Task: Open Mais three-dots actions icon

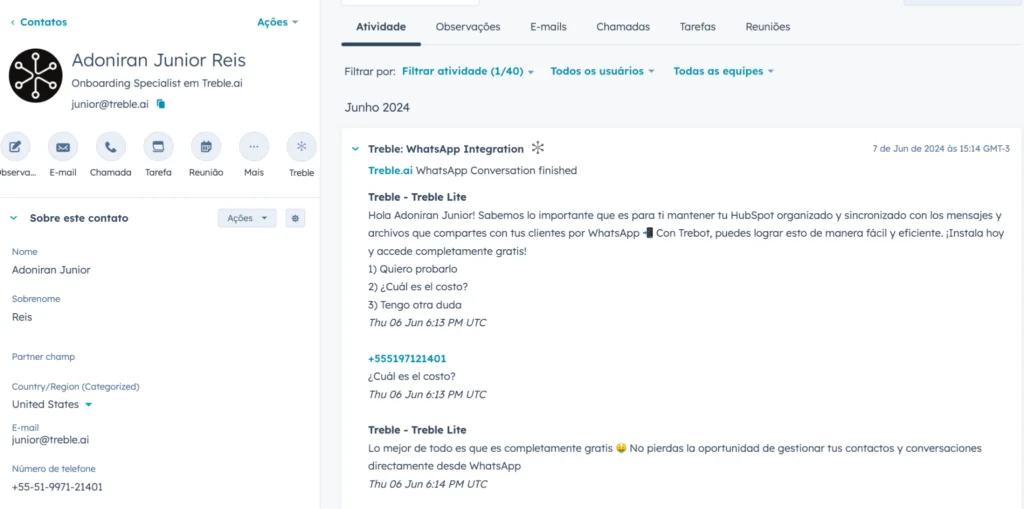Action: pyautogui.click(x=254, y=147)
